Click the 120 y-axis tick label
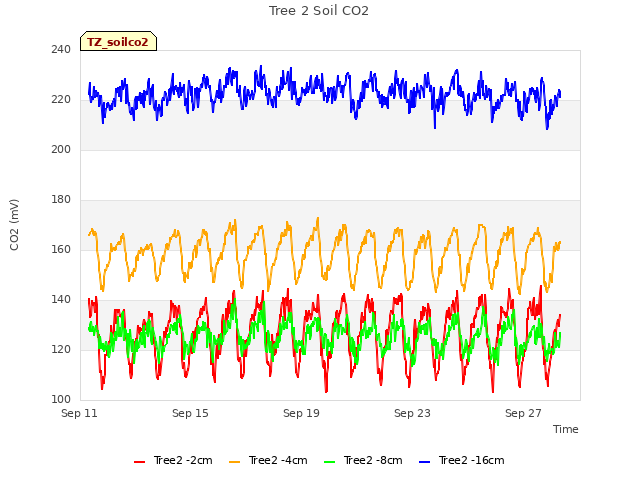The image size is (640, 480). point(61,349)
